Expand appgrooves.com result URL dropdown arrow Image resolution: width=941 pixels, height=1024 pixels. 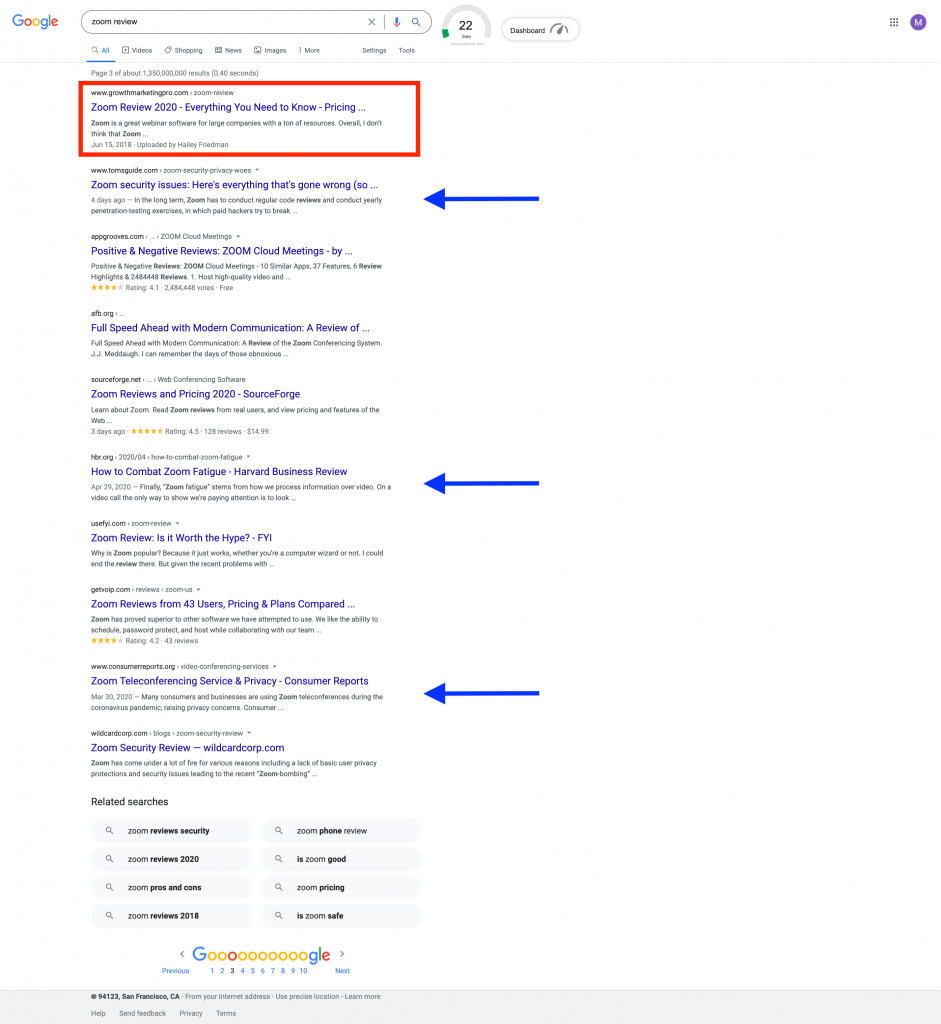coord(238,236)
